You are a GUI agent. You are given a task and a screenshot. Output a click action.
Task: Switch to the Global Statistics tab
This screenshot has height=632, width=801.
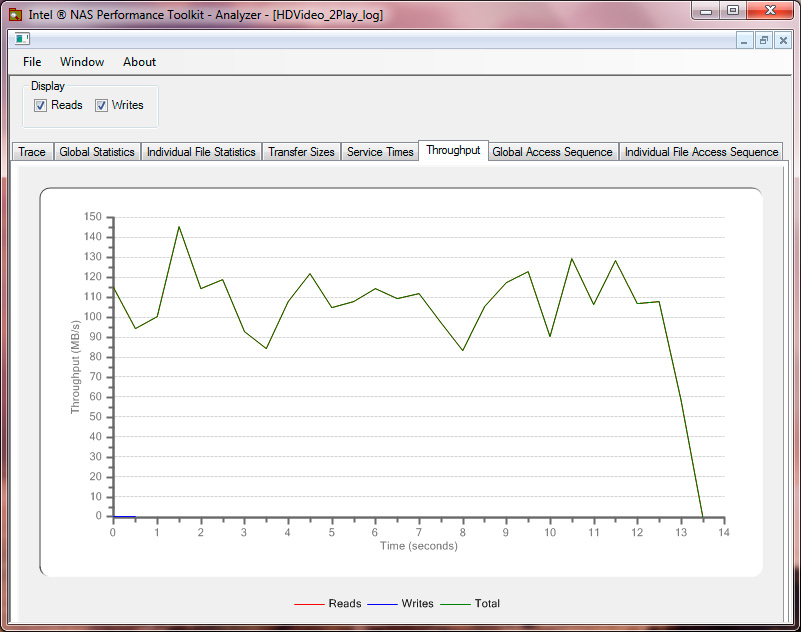tap(97, 152)
